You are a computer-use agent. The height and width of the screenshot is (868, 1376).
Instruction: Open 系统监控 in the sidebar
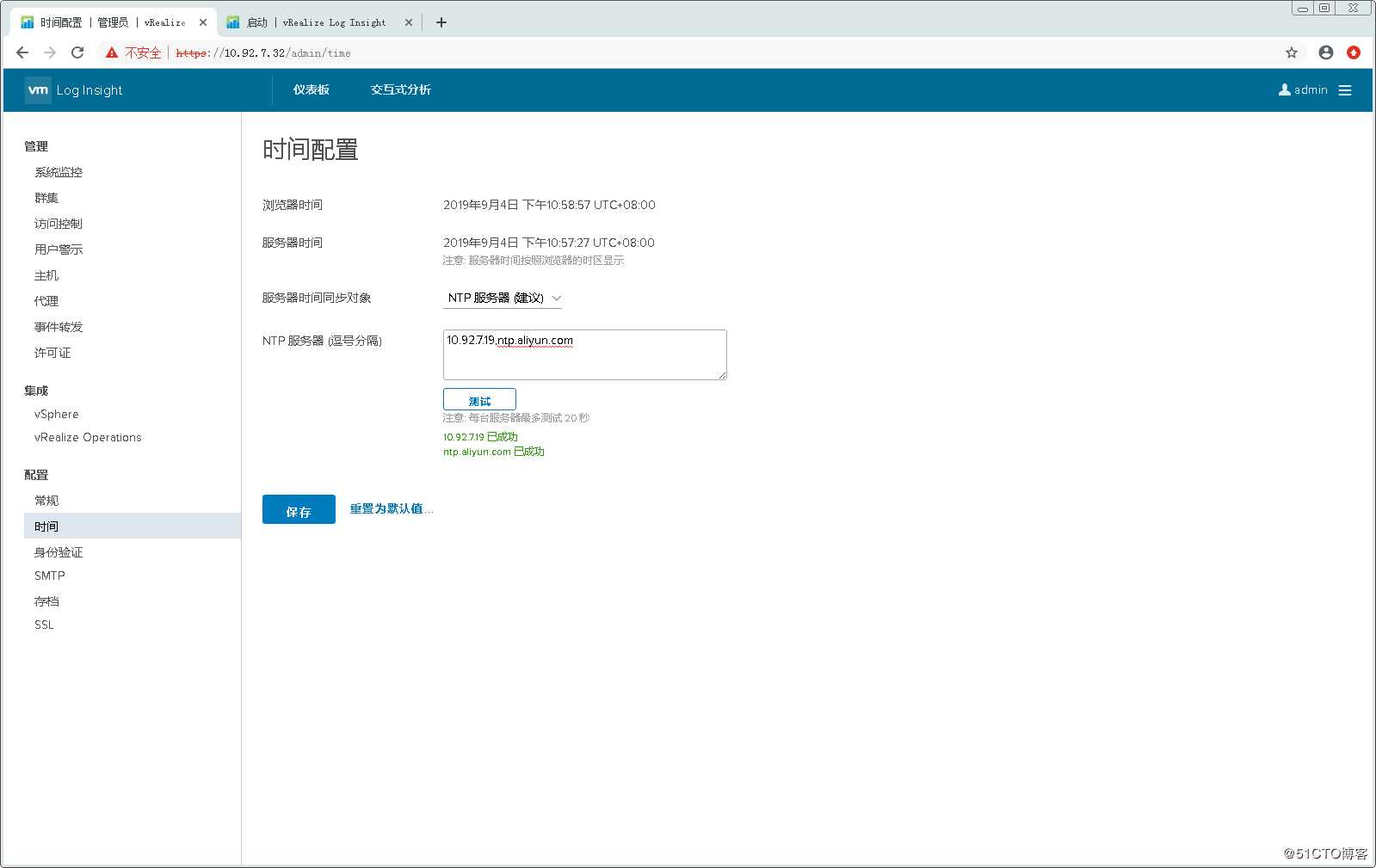point(59,172)
